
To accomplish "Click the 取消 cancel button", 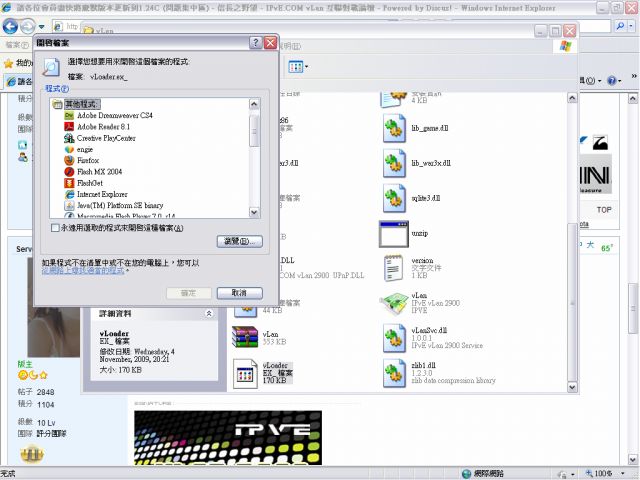I will 238,292.
